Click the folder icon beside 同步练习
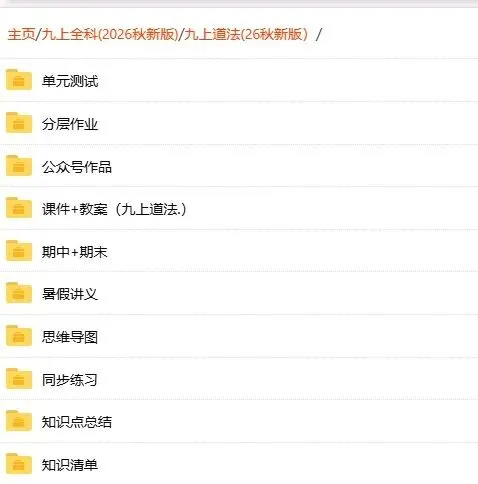The width and height of the screenshot is (478, 484). tap(19, 379)
